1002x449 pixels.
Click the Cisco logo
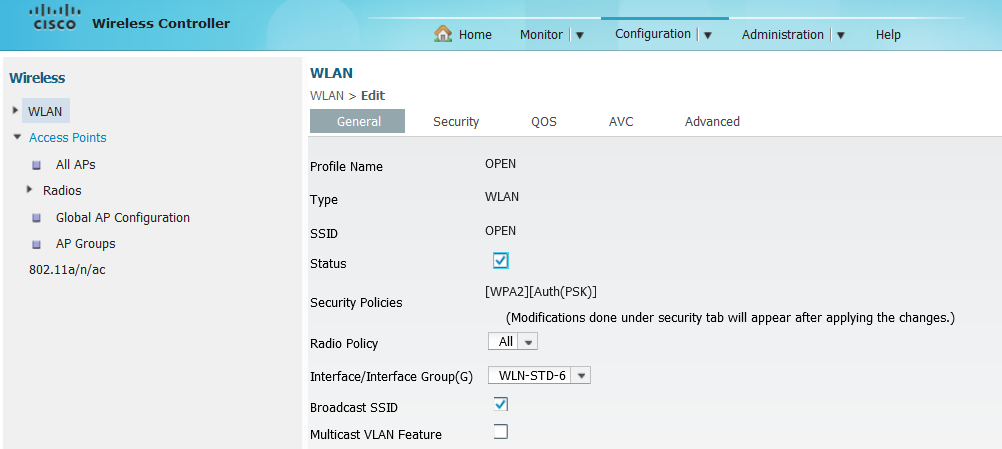click(x=53, y=18)
